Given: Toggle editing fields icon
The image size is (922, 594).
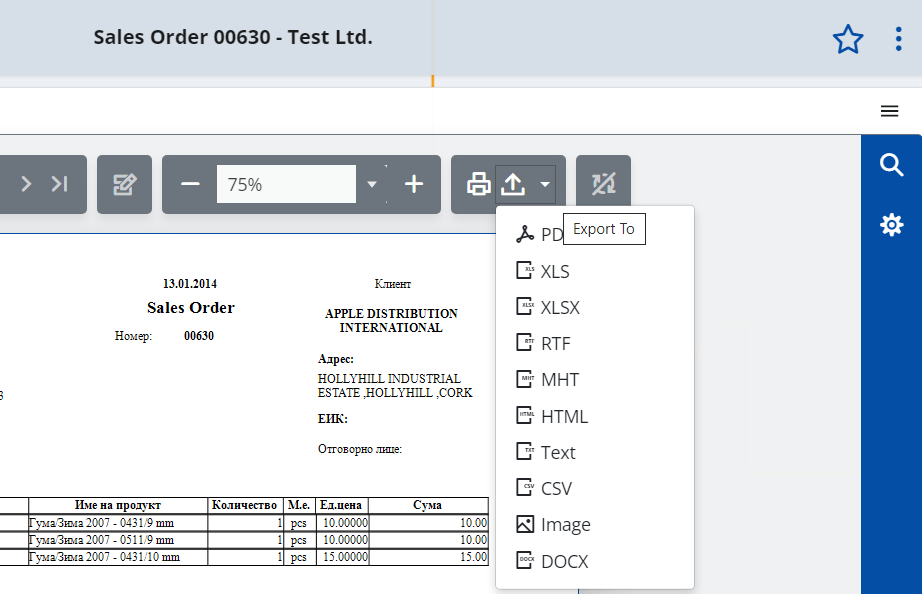Looking at the screenshot, I should pyautogui.click(x=125, y=185).
